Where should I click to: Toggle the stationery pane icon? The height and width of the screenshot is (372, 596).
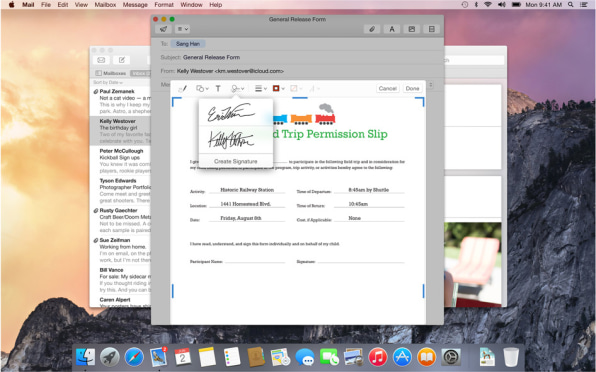point(431,29)
